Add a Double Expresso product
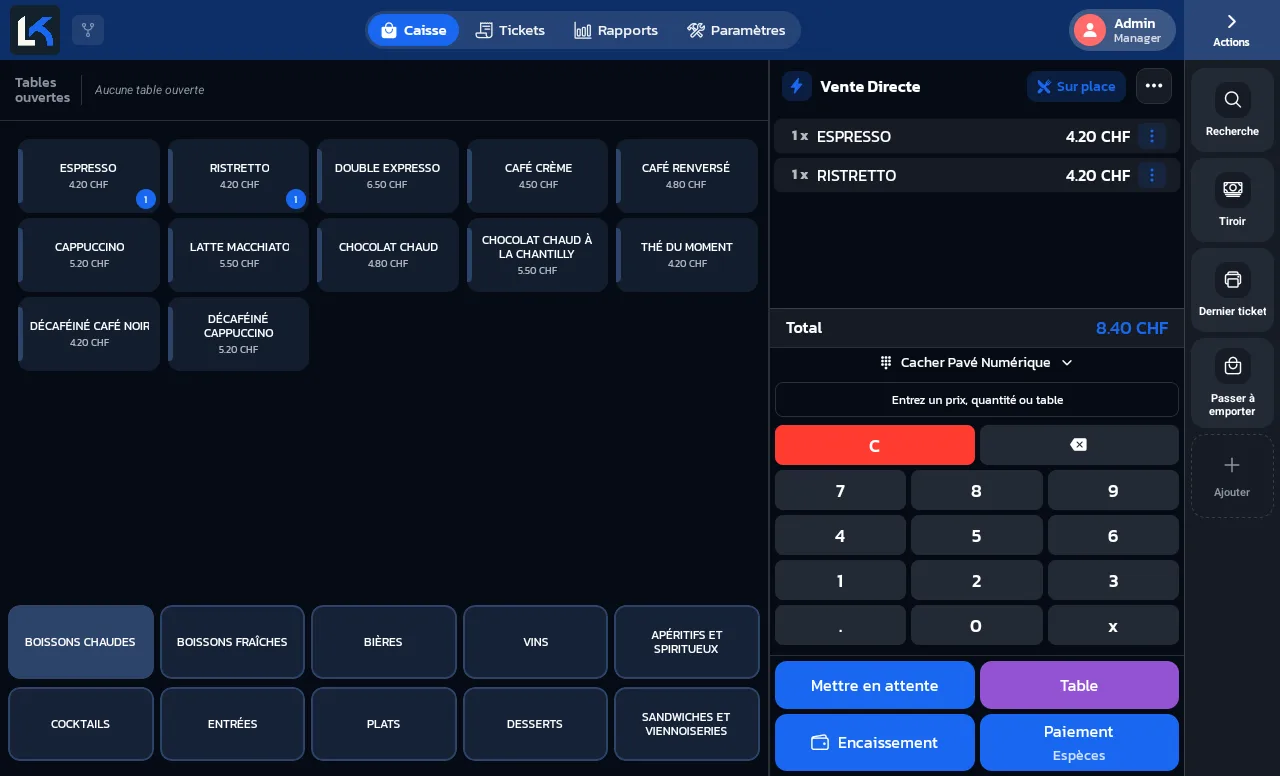 click(x=388, y=176)
